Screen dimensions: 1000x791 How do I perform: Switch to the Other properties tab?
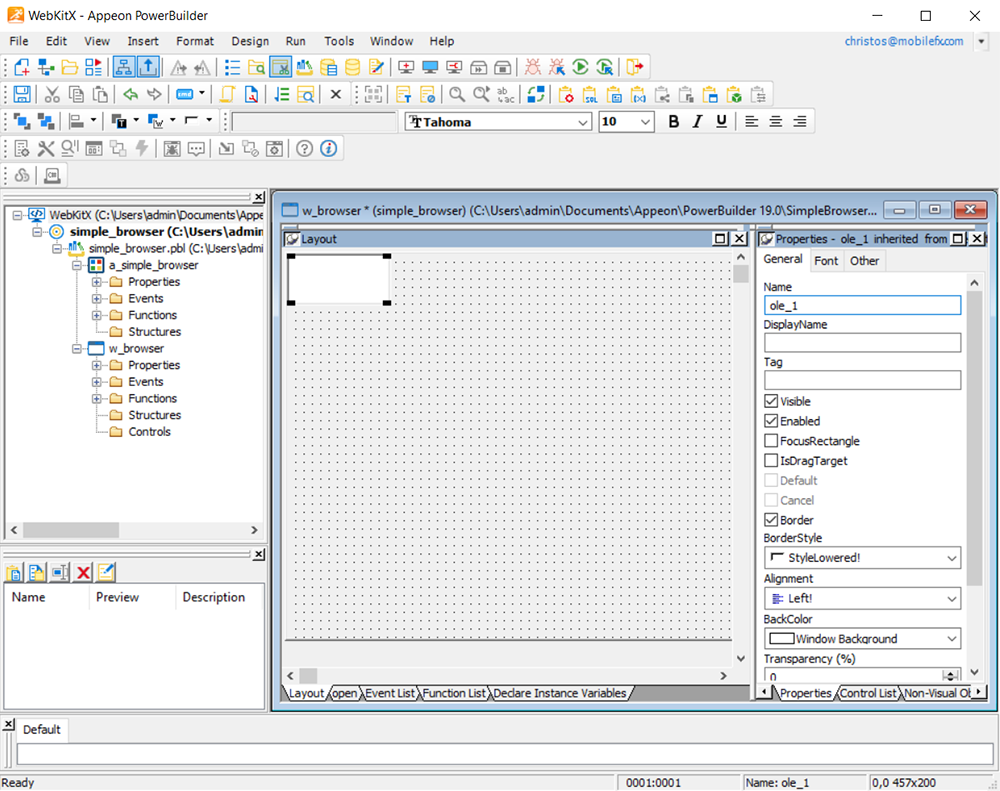point(864,260)
